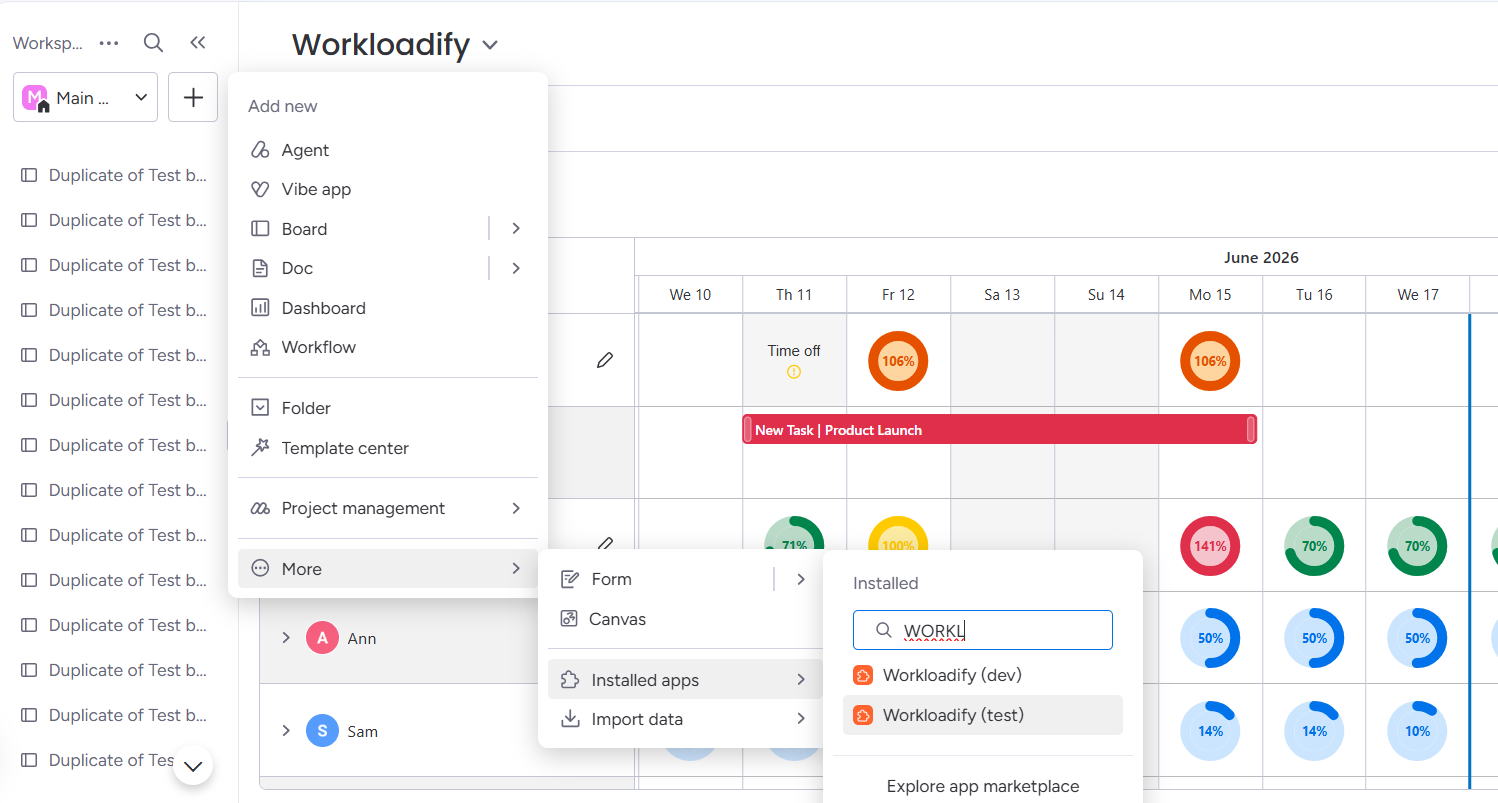Select Workloadify (test) app
1498x803 pixels.
983,715
